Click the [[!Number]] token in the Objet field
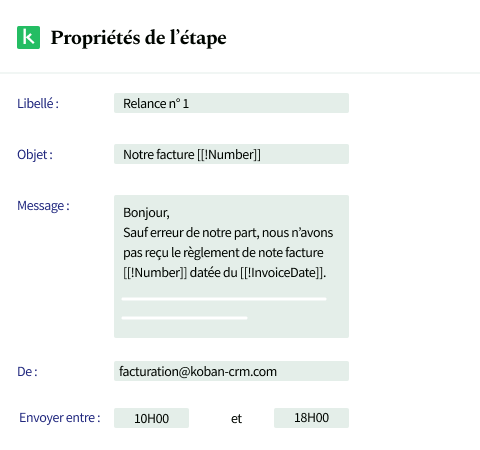Screen dimensions: 480x450 click(229, 155)
